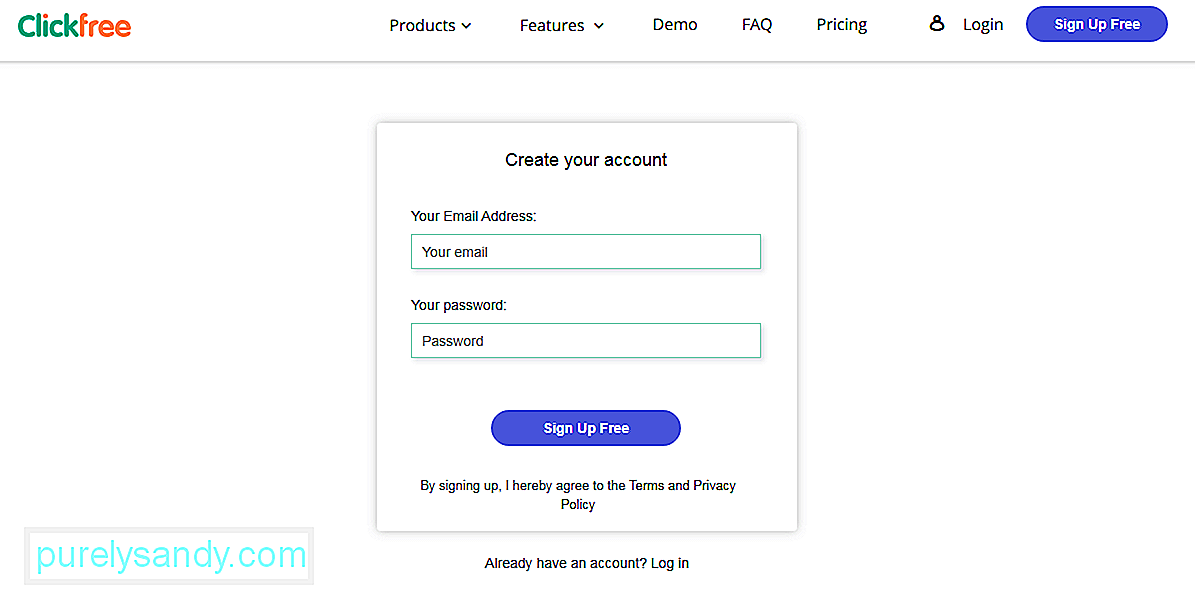
Task: Click the header Sign Up Free button
Action: pos(1097,24)
